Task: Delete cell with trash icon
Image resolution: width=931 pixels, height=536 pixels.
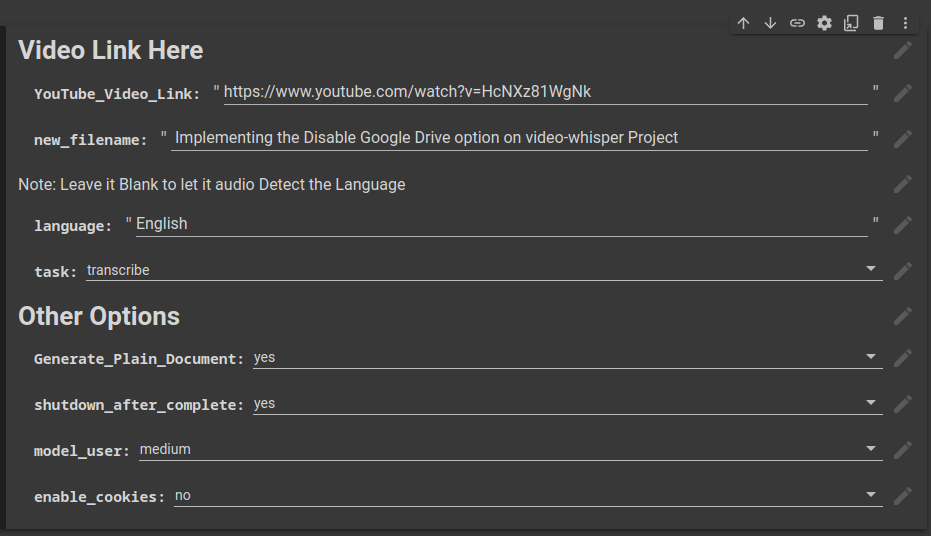Action: pos(878,23)
